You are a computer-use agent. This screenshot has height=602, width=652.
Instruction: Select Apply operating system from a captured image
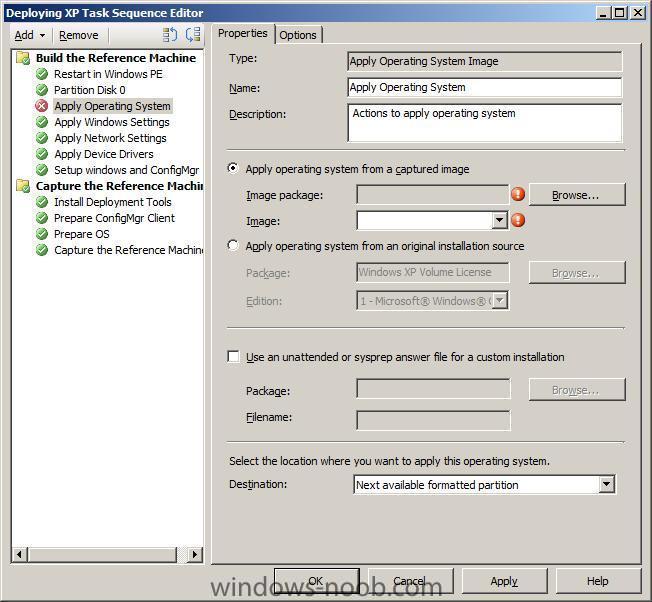(233, 168)
